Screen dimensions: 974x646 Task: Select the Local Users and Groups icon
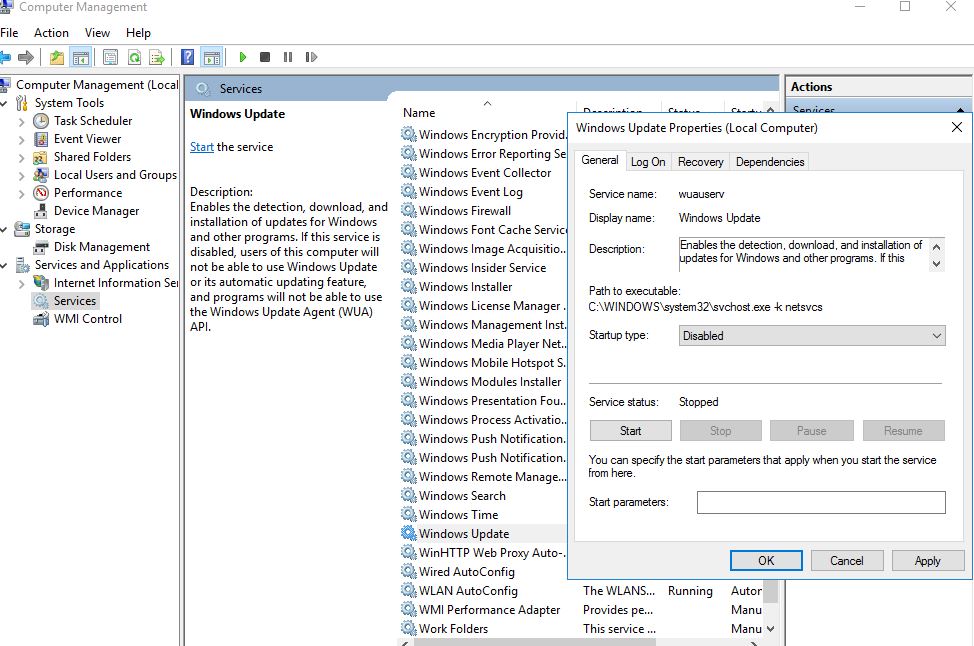[x=41, y=175]
